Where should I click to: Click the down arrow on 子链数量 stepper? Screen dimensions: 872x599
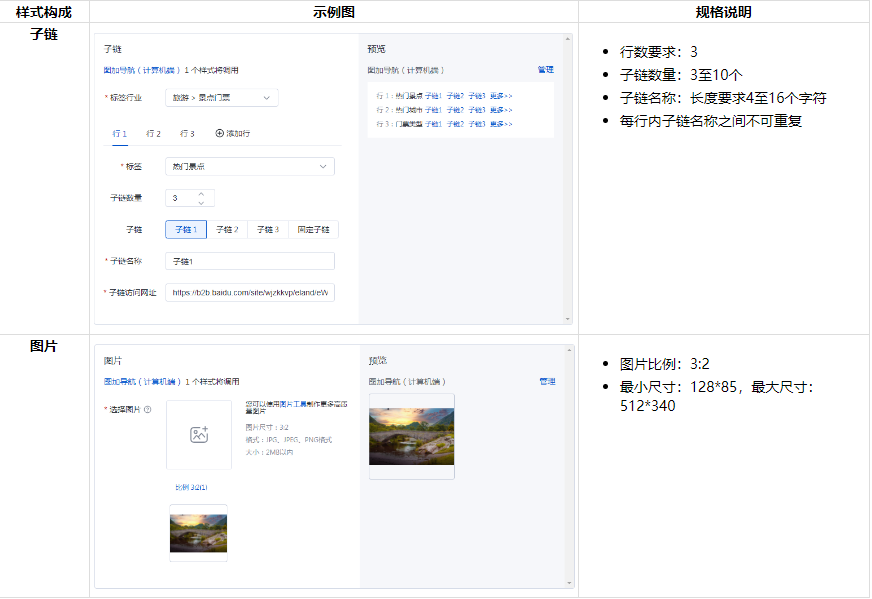(x=201, y=202)
